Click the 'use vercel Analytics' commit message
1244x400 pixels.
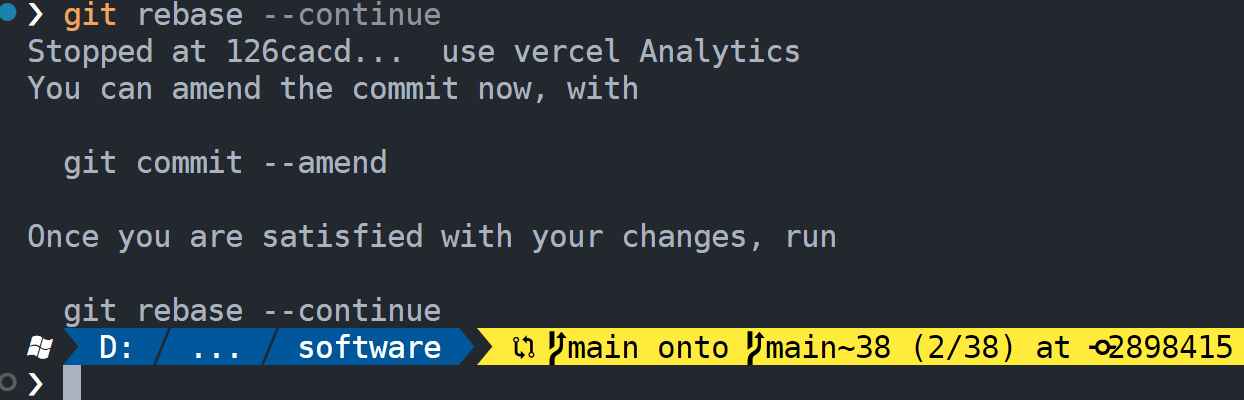pyautogui.click(x=621, y=51)
